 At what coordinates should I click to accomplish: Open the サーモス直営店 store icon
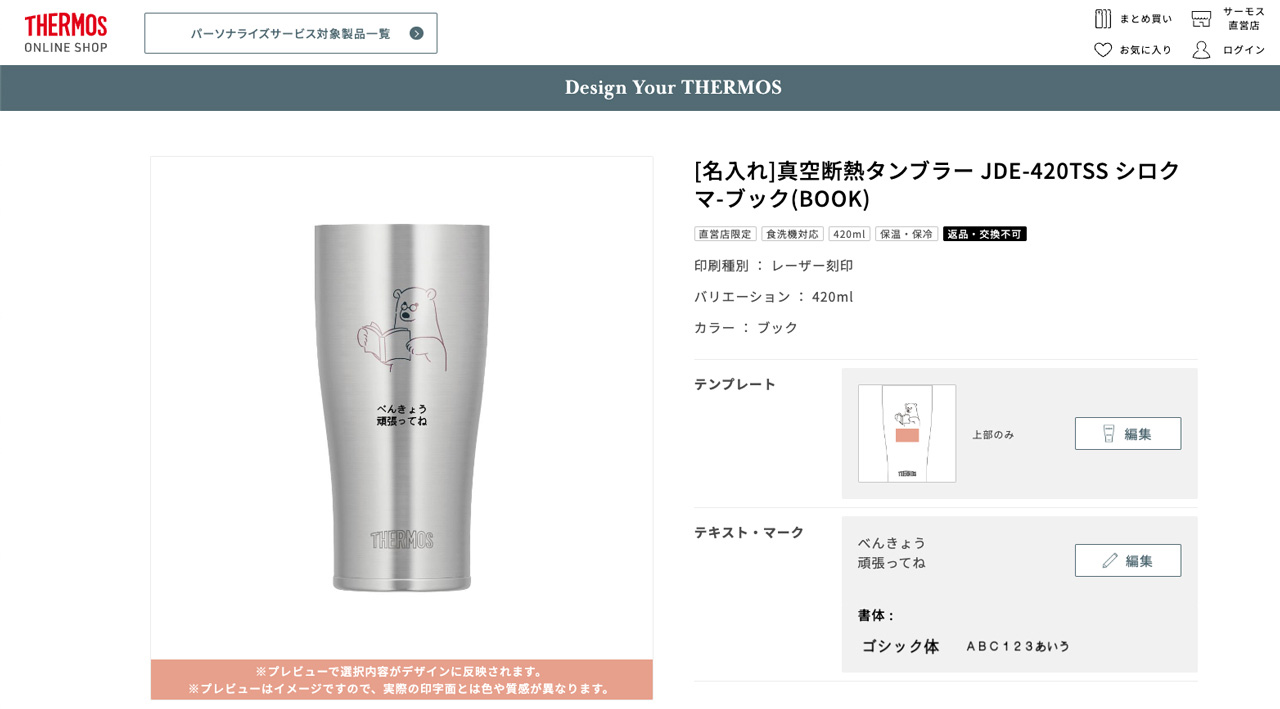click(1201, 19)
